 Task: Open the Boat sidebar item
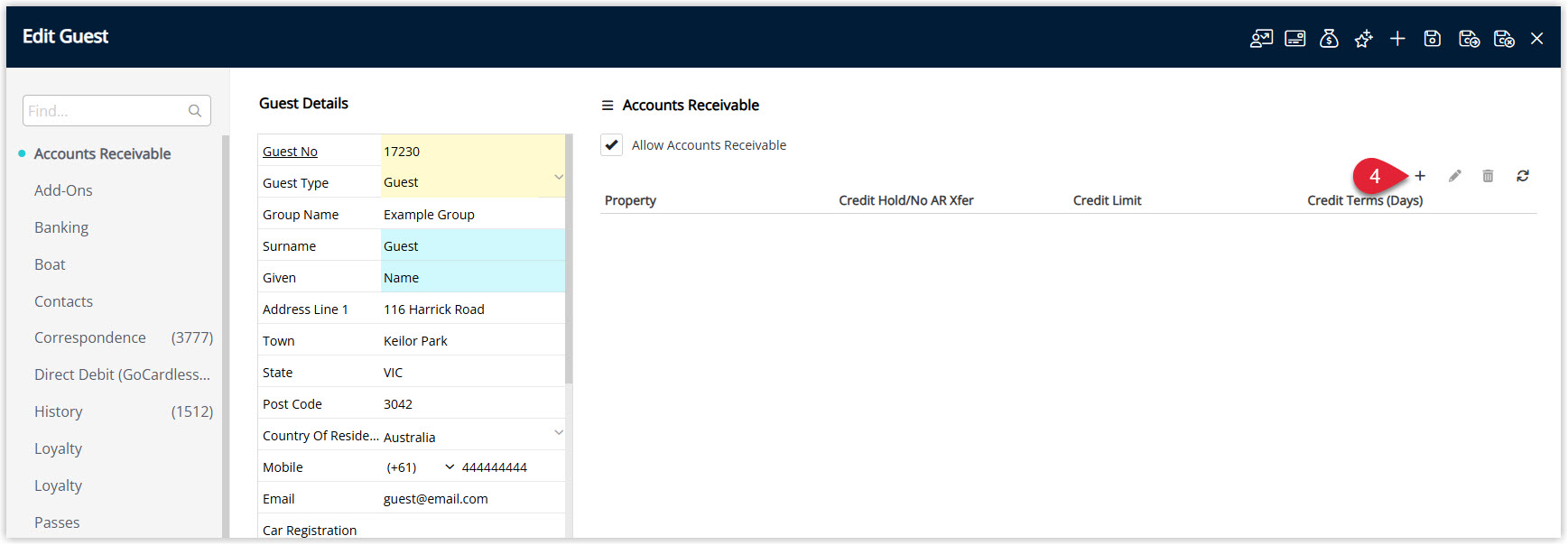pos(50,264)
